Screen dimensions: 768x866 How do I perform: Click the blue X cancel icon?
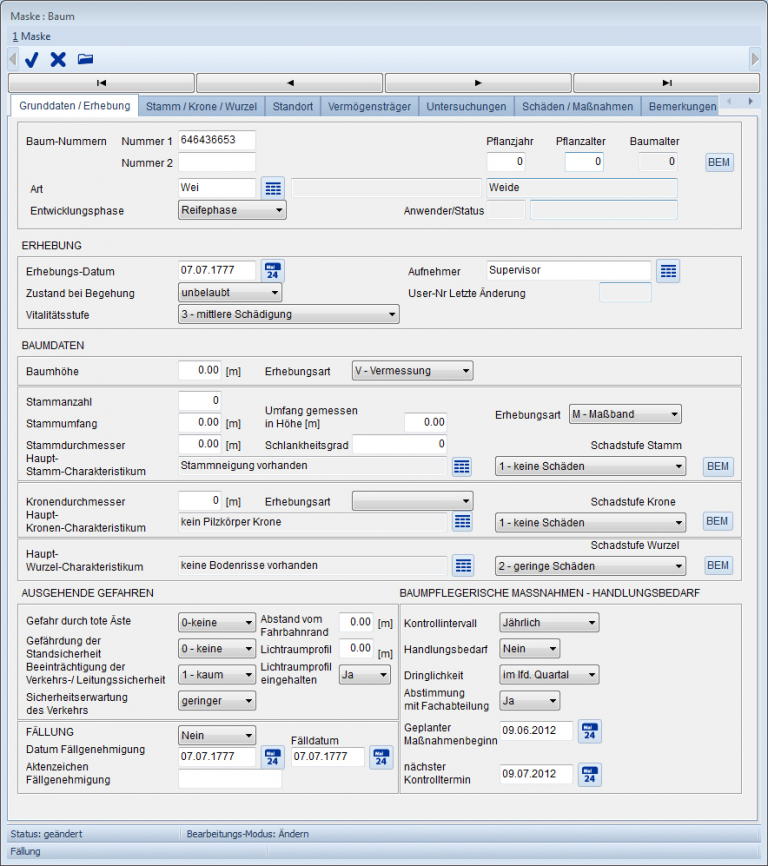click(x=58, y=59)
